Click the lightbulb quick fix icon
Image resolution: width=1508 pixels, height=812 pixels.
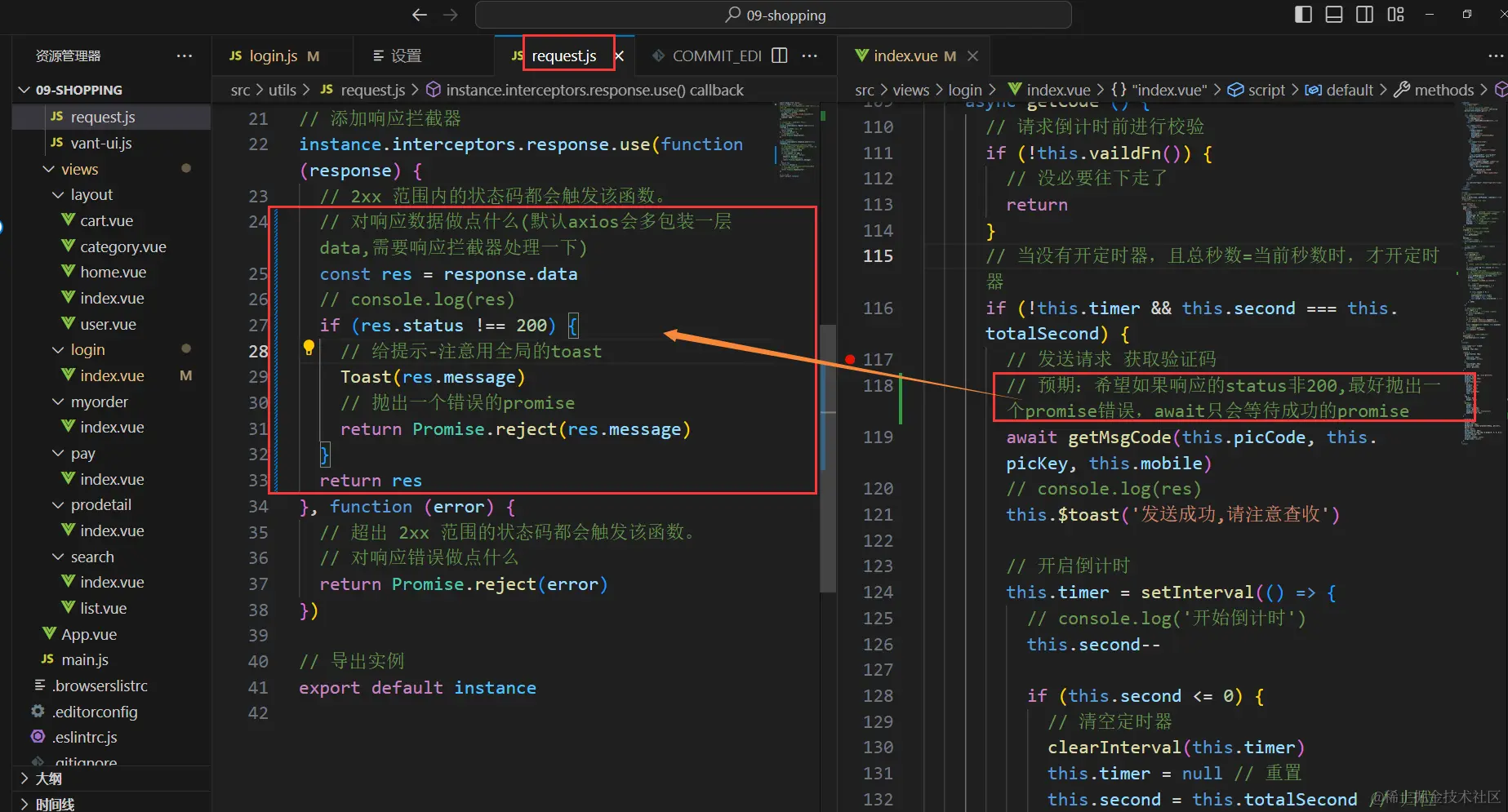click(309, 348)
